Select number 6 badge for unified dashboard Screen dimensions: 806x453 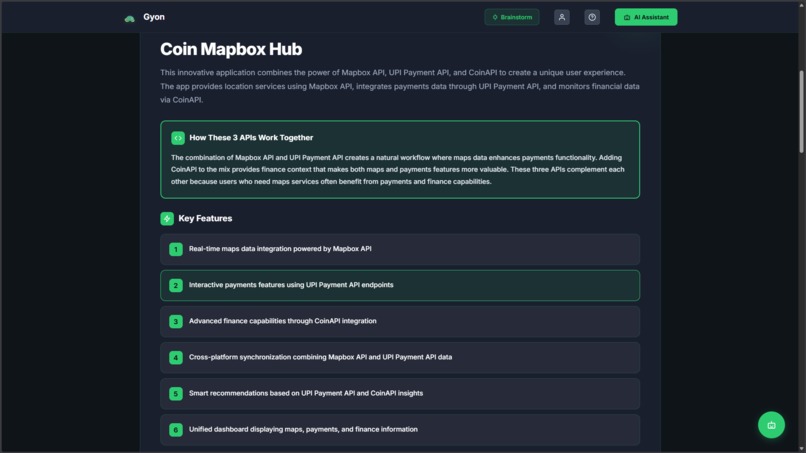176,430
